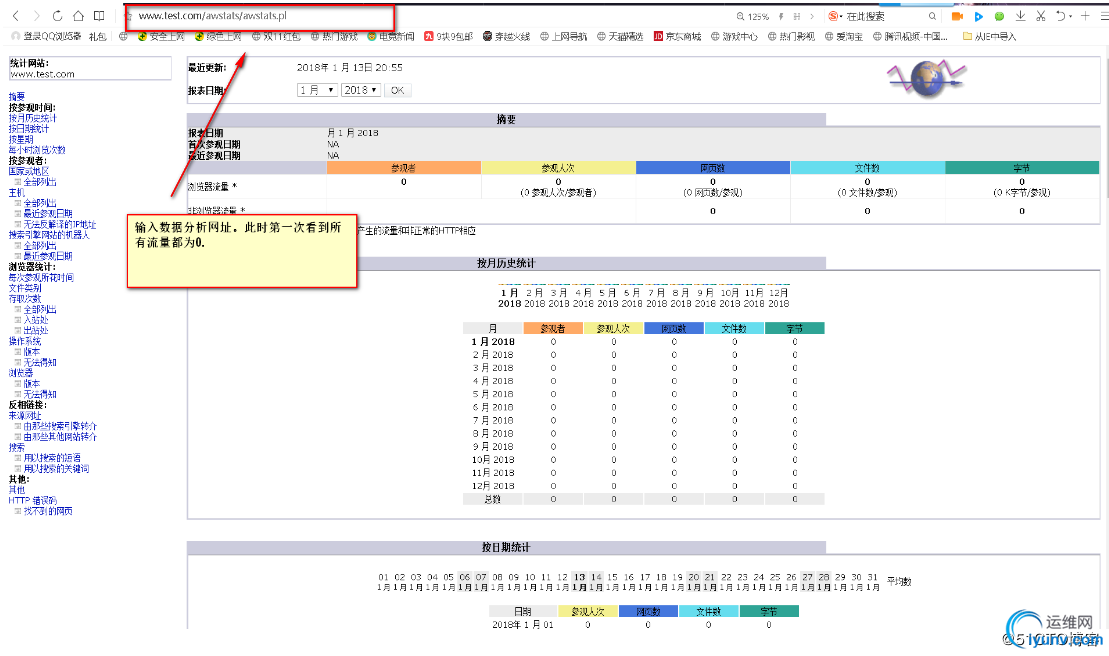Open the 从IE中导入 bookmark folder
Image resolution: width=1109 pixels, height=656 pixels.
(x=989, y=36)
